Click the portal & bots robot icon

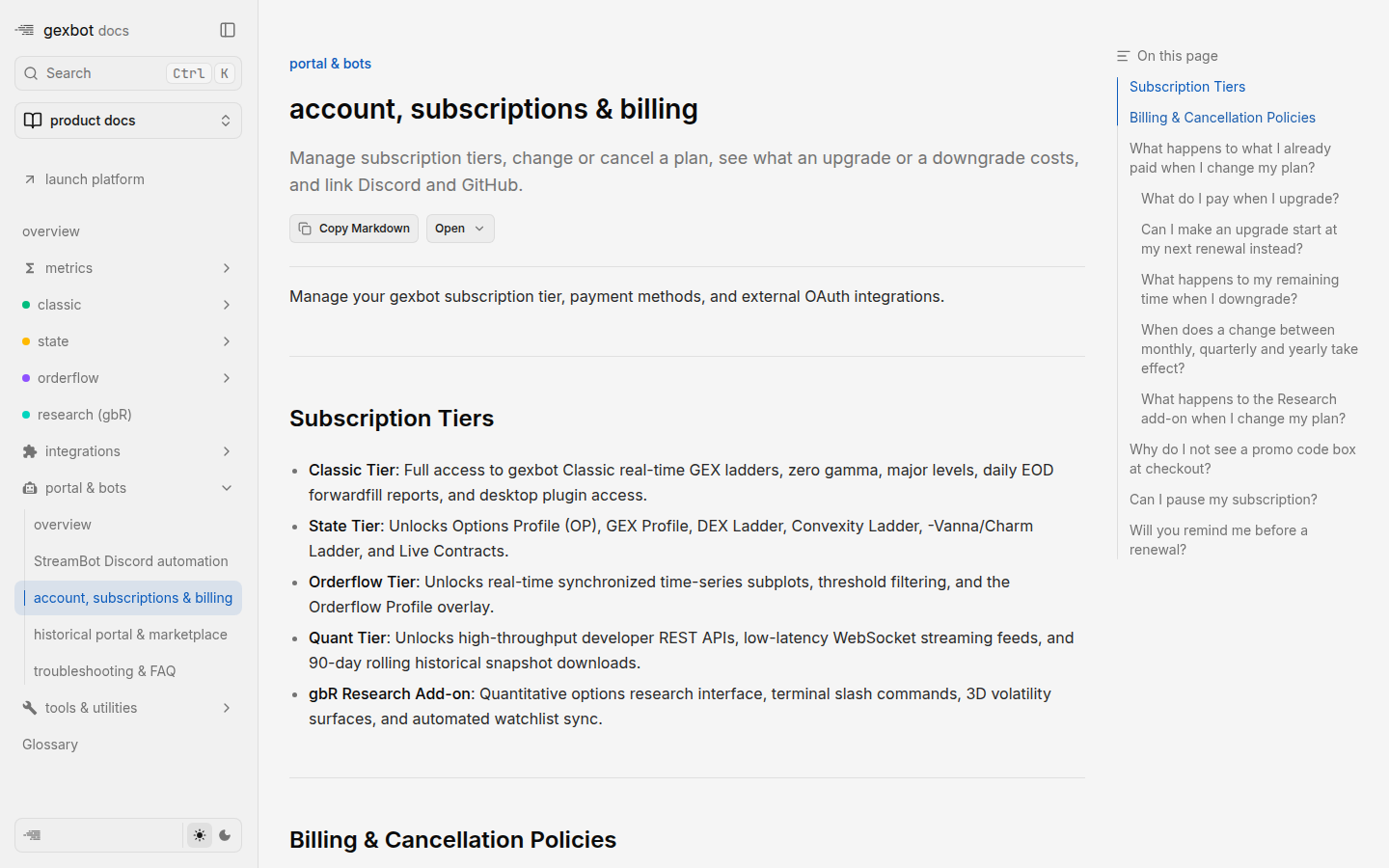click(x=30, y=488)
